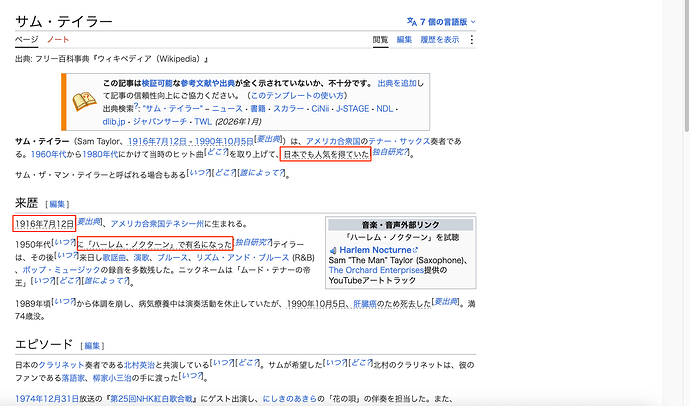The width and height of the screenshot is (690, 406).
Task: Switch to the ノート tab
Action: click(58, 39)
